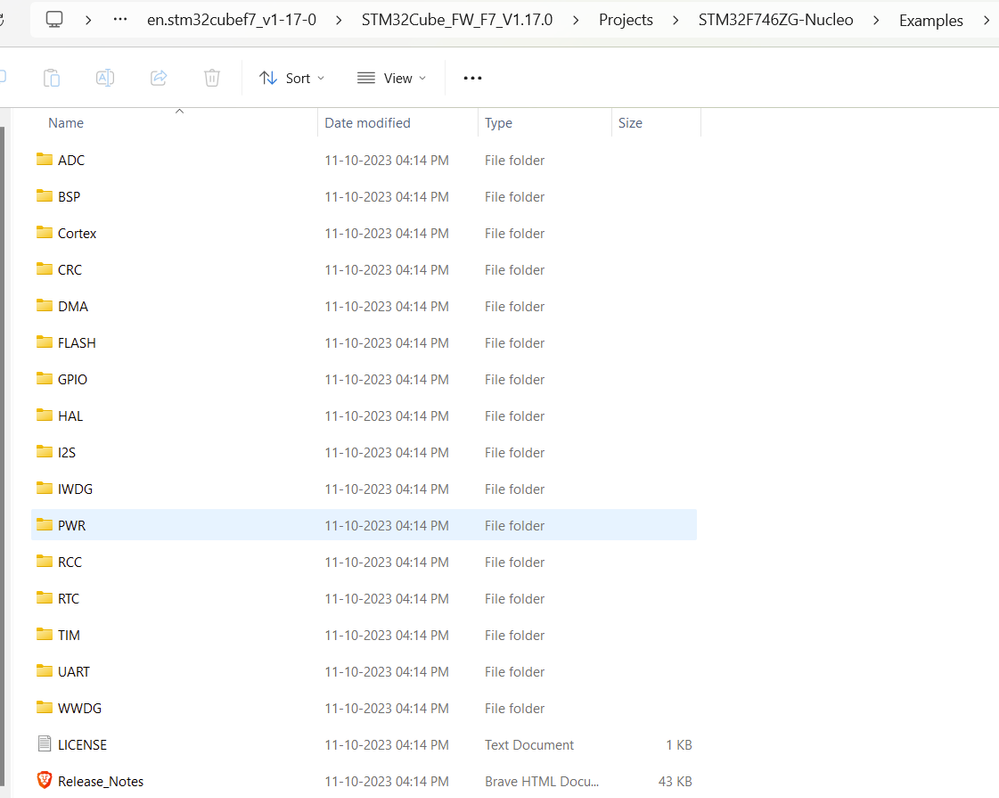999x798 pixels.
Task: Click Brave HTML Docu... type cell
Action: tap(542, 781)
